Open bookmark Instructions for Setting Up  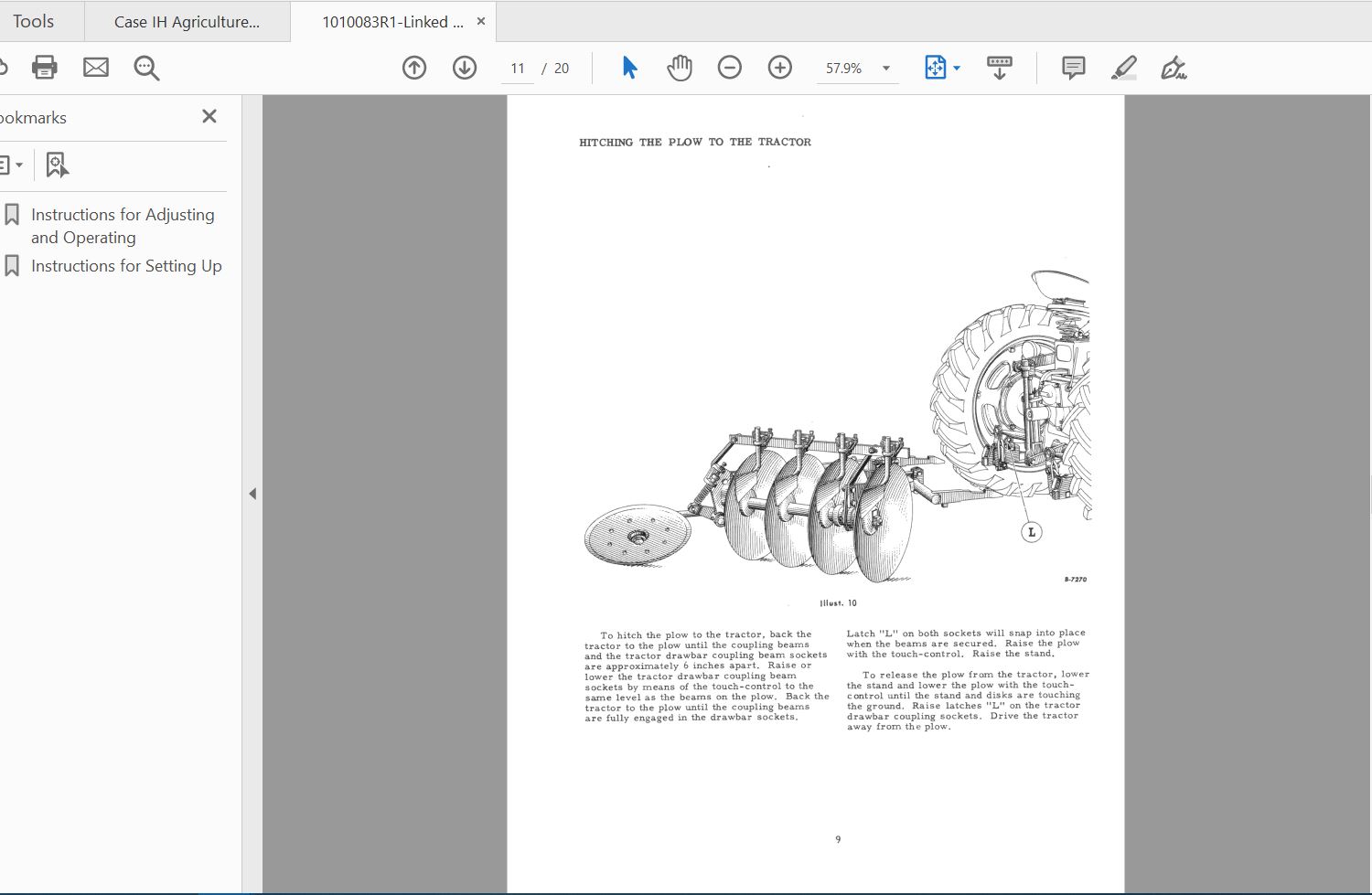coord(126,266)
